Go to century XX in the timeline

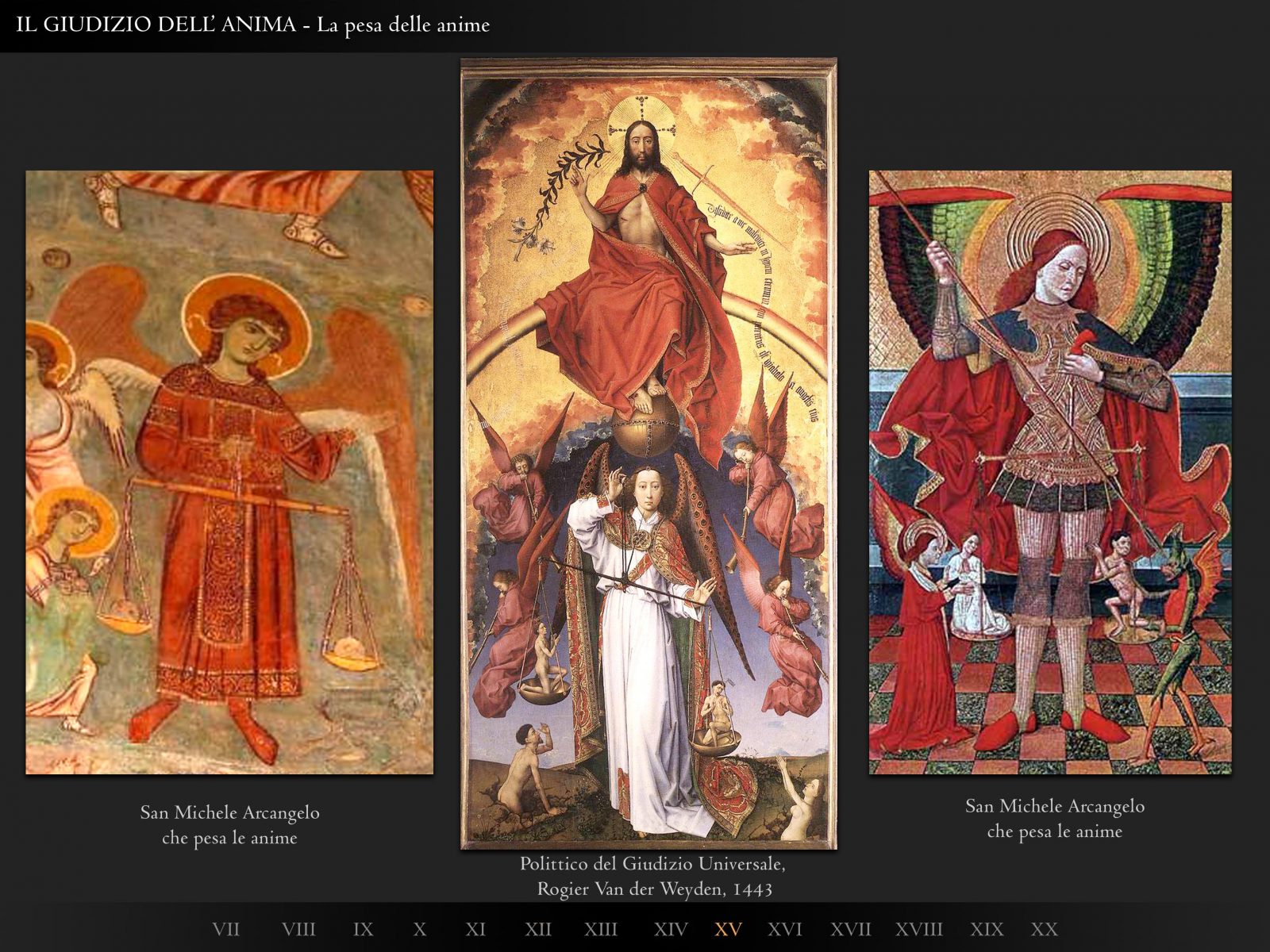click(1045, 929)
